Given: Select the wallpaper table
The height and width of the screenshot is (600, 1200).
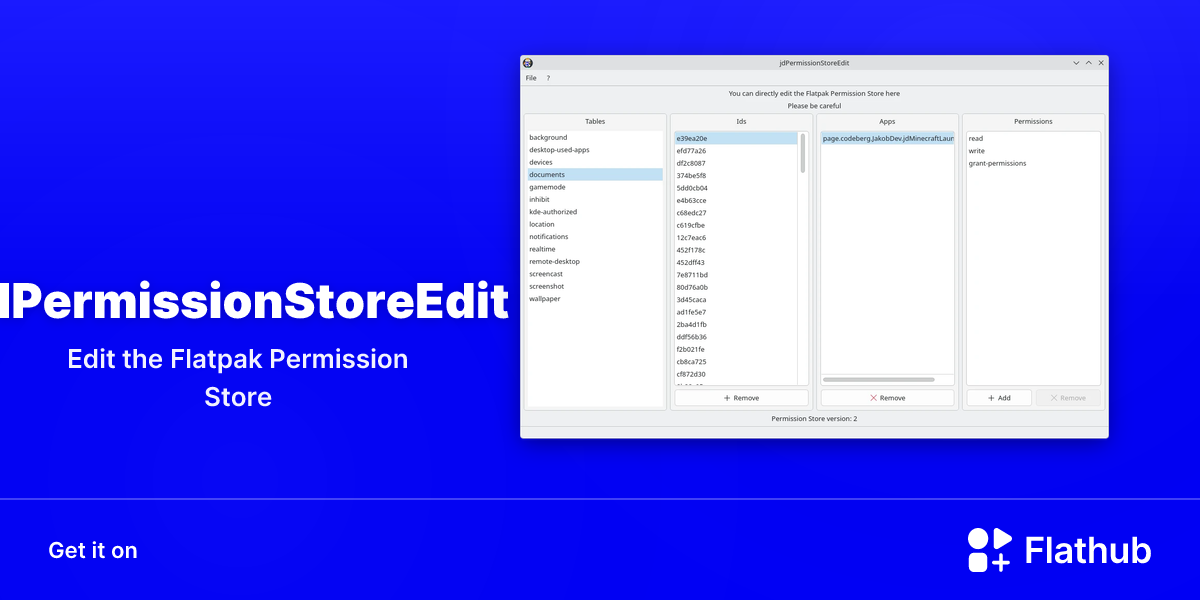Looking at the screenshot, I should coord(595,298).
